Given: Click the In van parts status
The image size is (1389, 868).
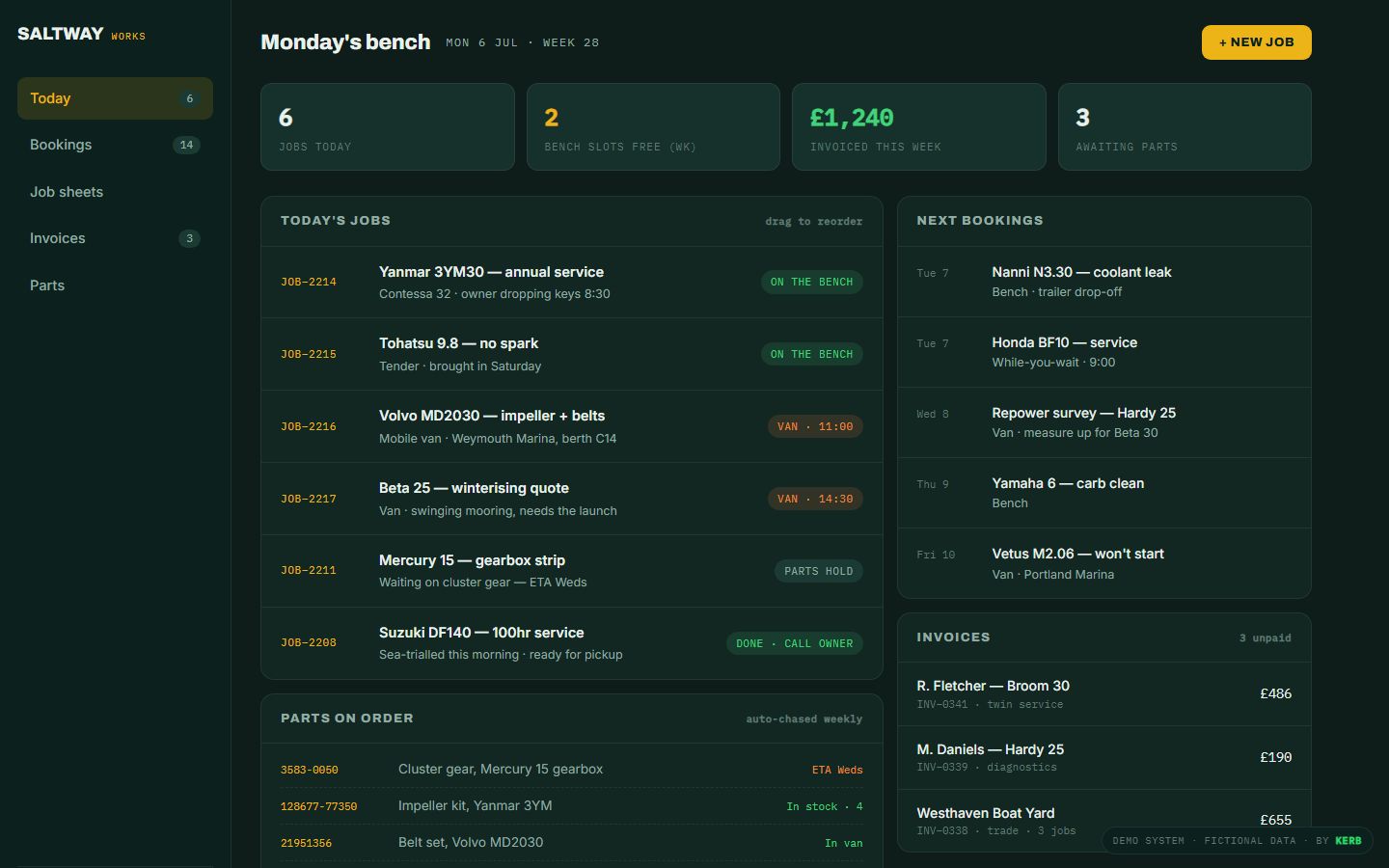Looking at the screenshot, I should tap(844, 843).
